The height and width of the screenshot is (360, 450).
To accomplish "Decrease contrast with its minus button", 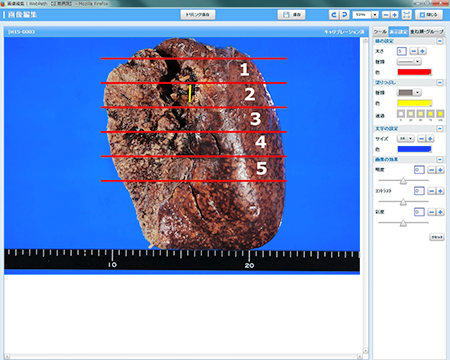I will point(432,191).
